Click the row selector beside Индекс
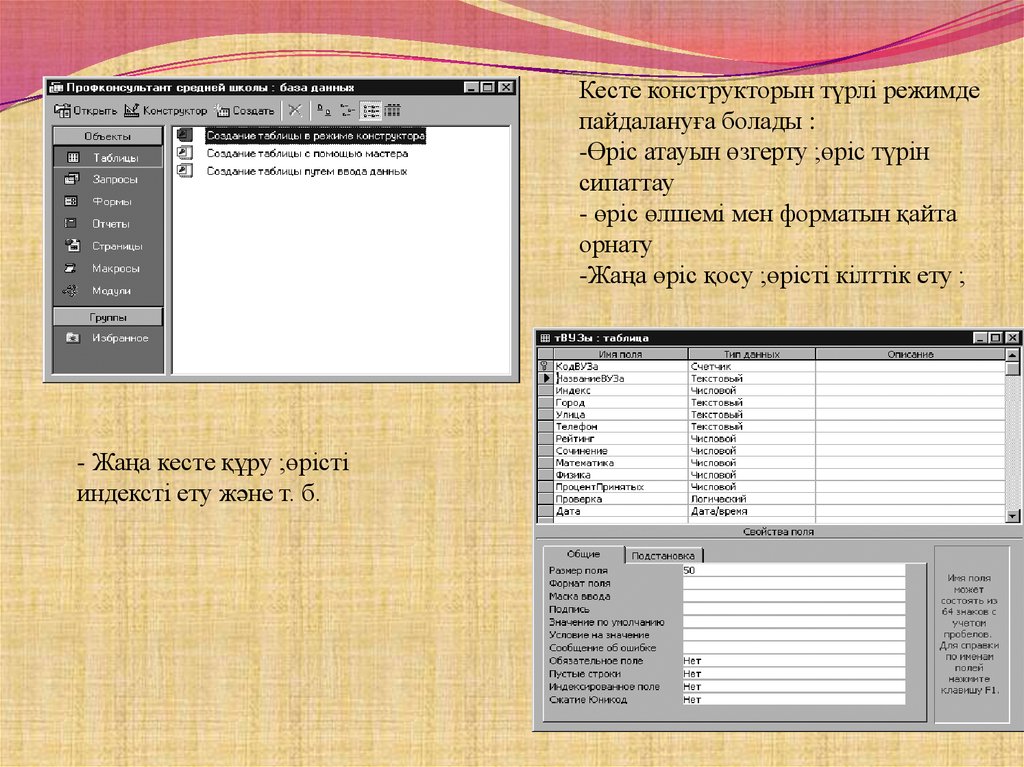The image size is (1024, 767). click(545, 391)
